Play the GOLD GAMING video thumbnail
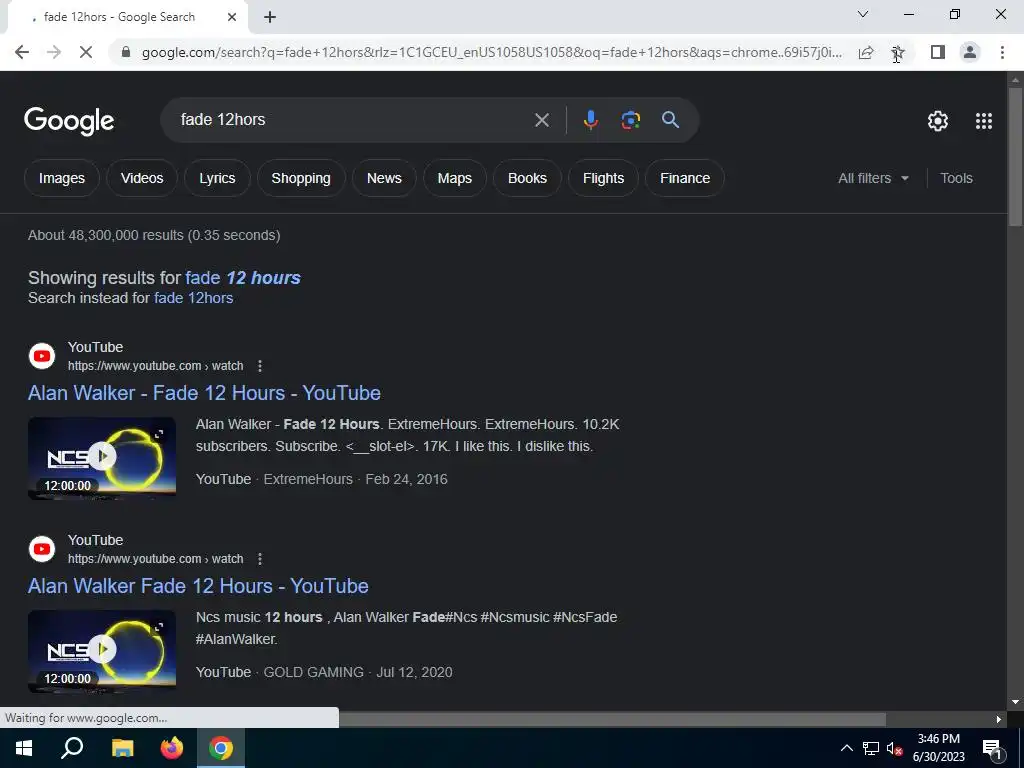Image resolution: width=1024 pixels, height=768 pixels. pos(102,651)
